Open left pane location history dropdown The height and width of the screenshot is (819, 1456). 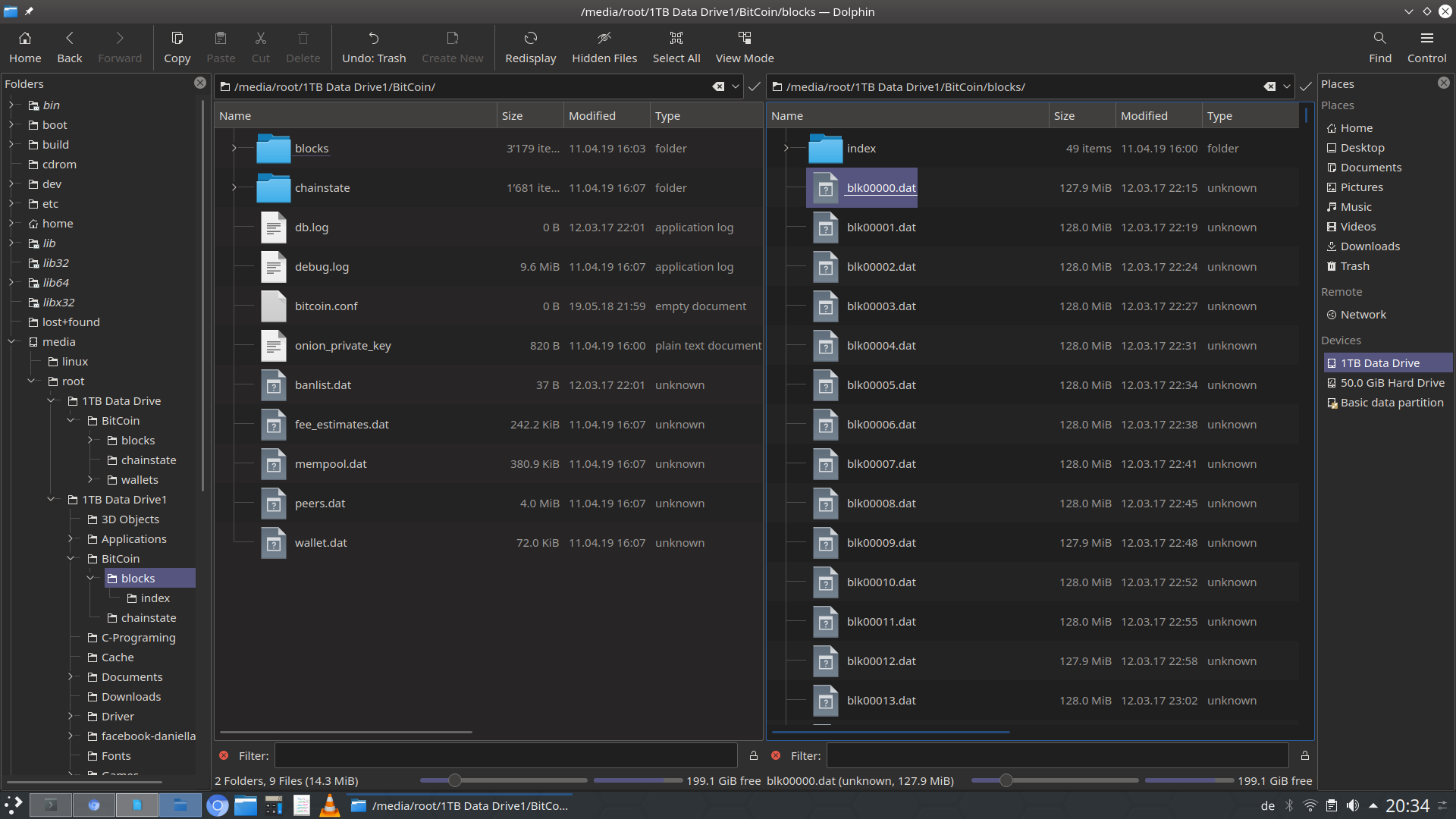coord(736,86)
